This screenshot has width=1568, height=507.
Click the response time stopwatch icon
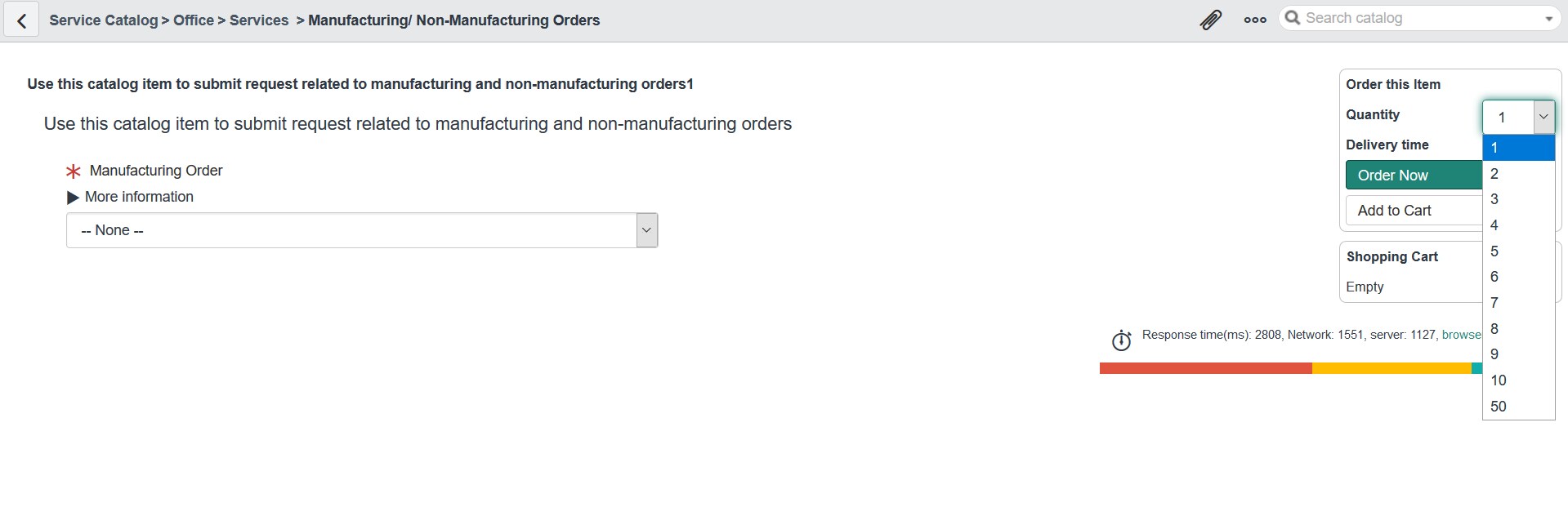(x=1121, y=340)
